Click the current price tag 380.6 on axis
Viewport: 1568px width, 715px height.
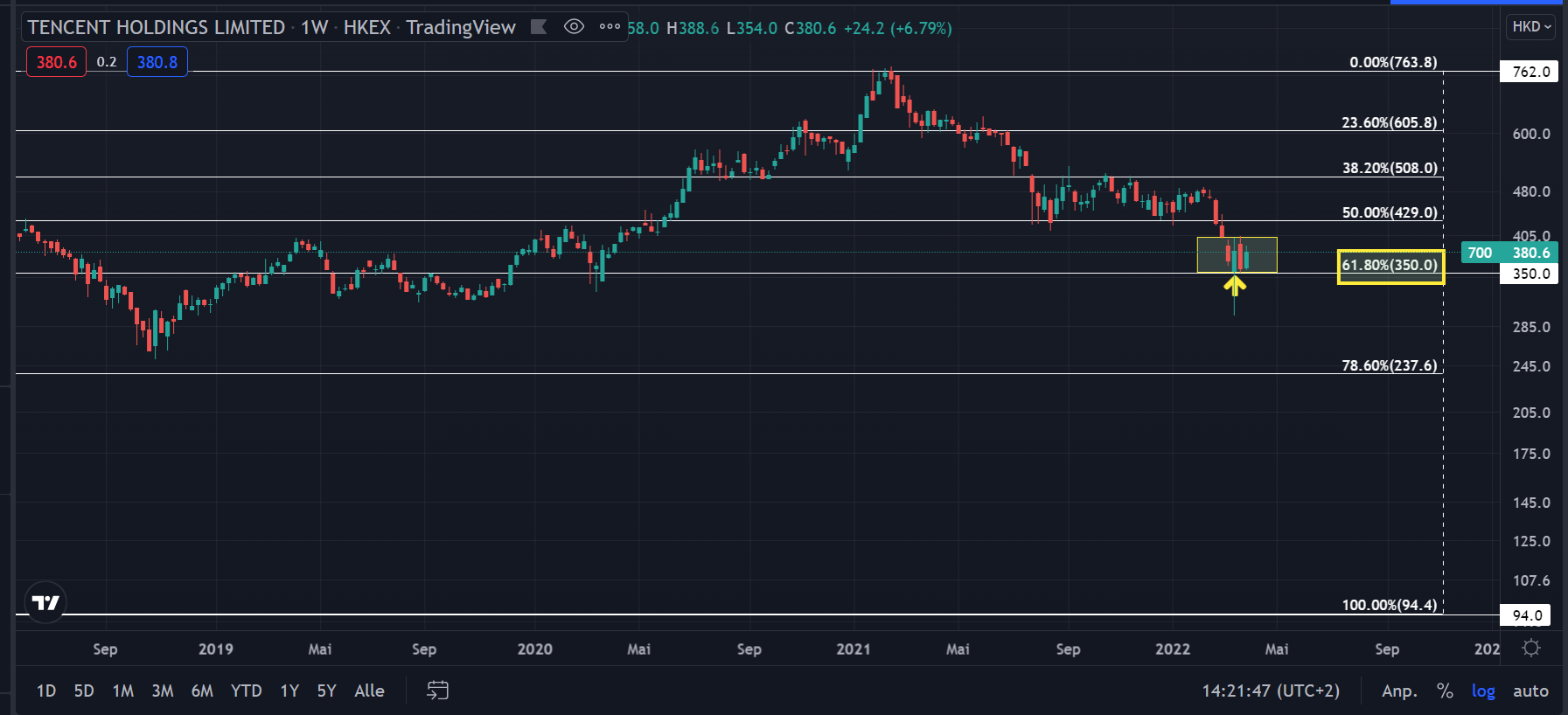coord(1531,253)
